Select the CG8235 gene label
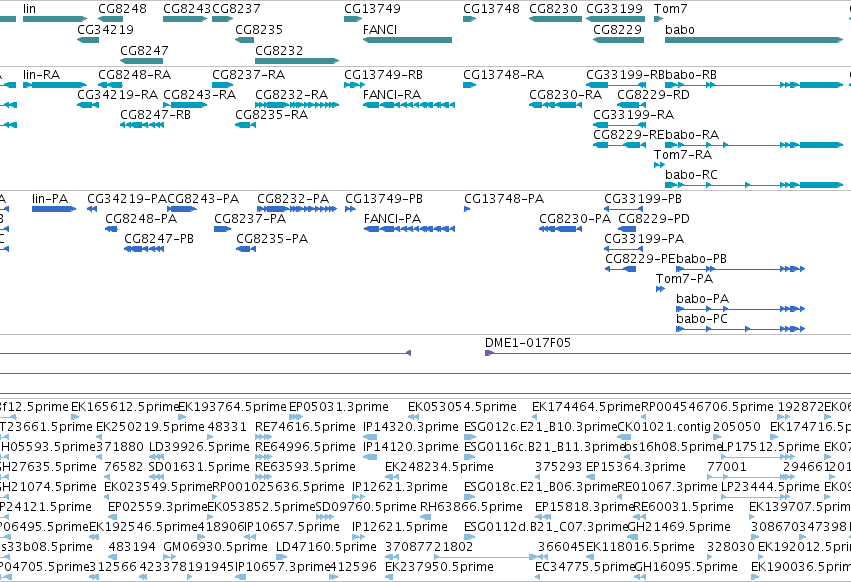Image resolution: width=851 pixels, height=582 pixels. (x=259, y=29)
